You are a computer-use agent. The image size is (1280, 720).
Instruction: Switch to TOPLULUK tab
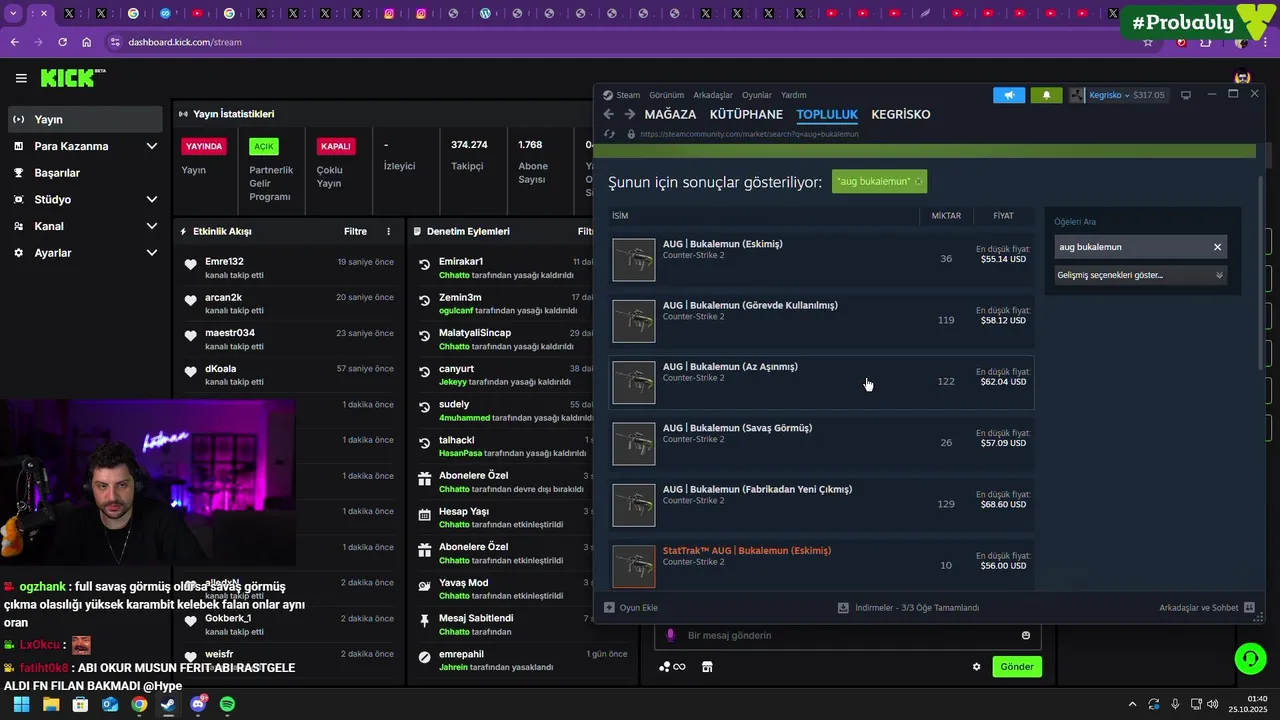[827, 115]
